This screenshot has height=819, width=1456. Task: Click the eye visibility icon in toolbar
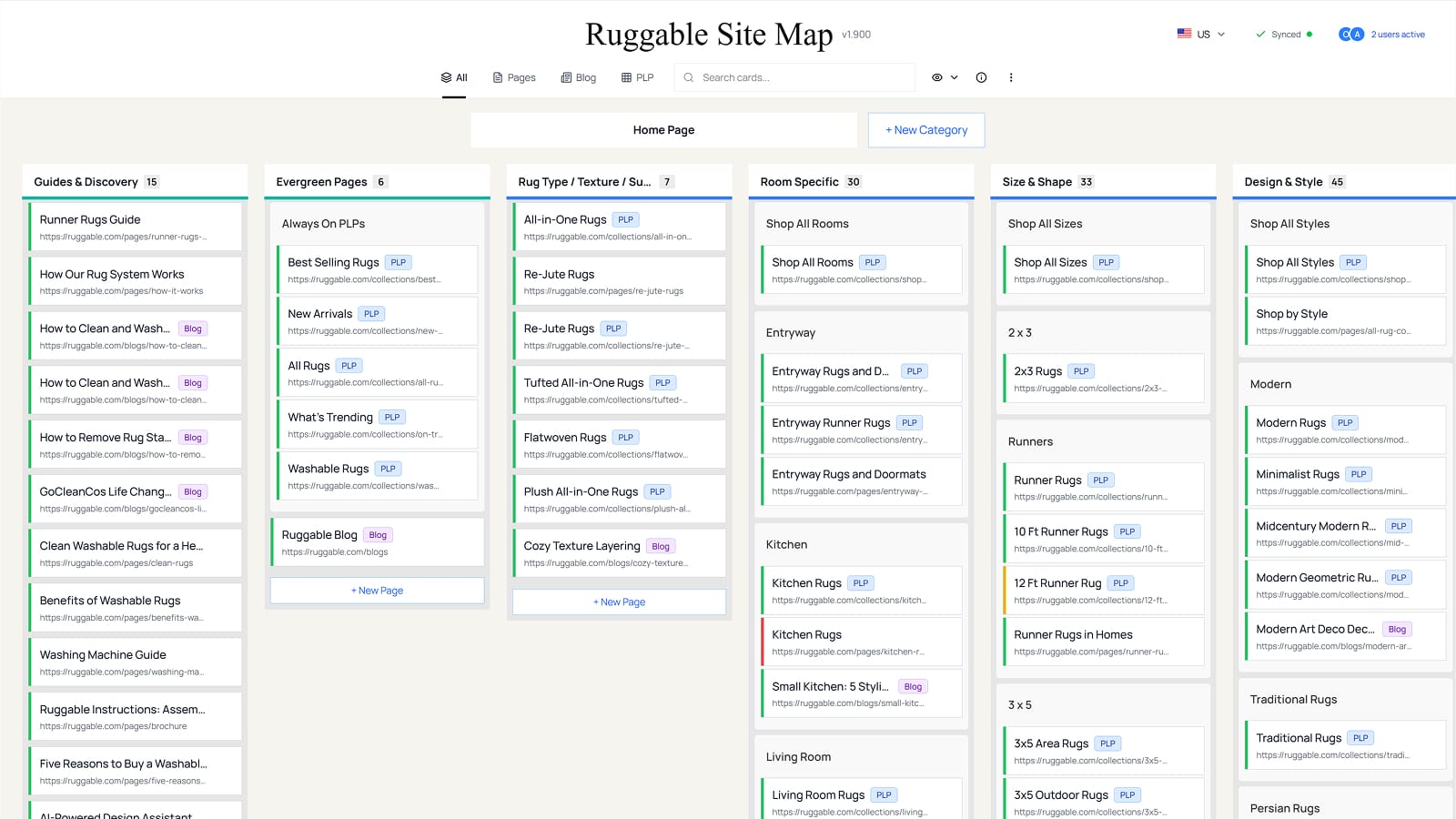(x=936, y=77)
